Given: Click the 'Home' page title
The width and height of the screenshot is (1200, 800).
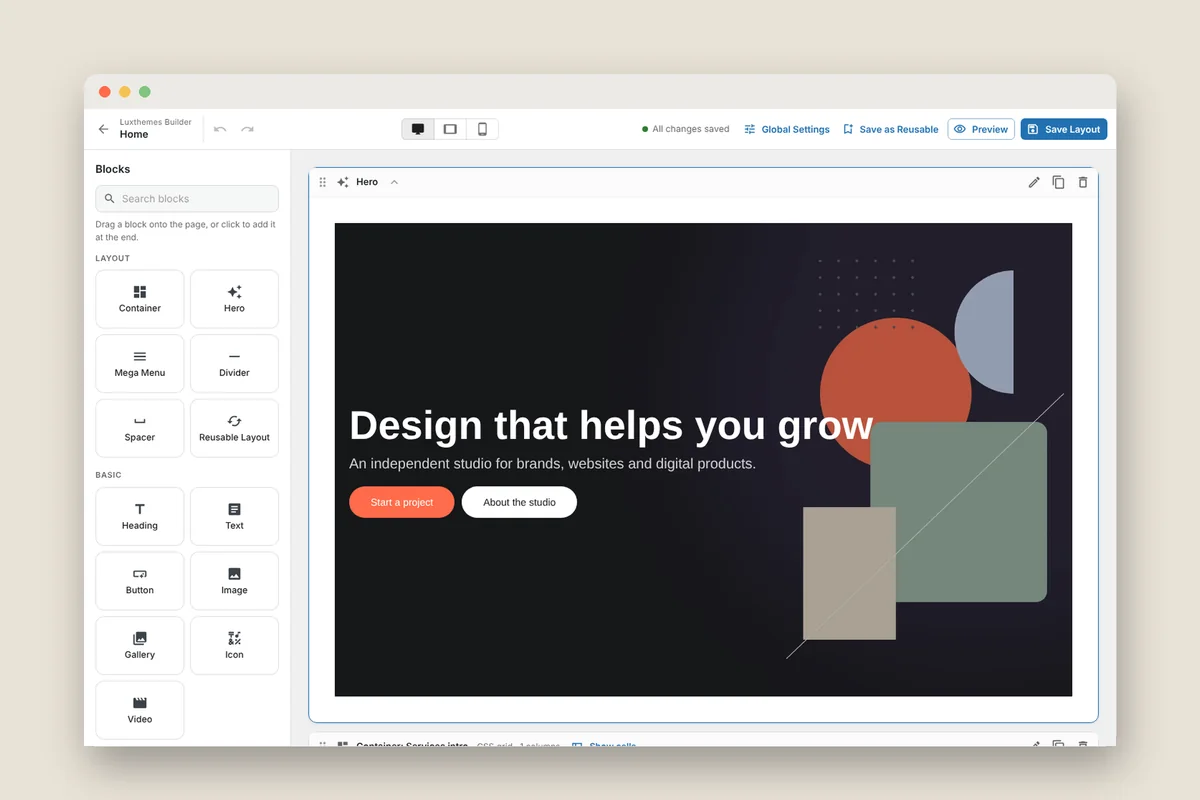Looking at the screenshot, I should click(134, 134).
